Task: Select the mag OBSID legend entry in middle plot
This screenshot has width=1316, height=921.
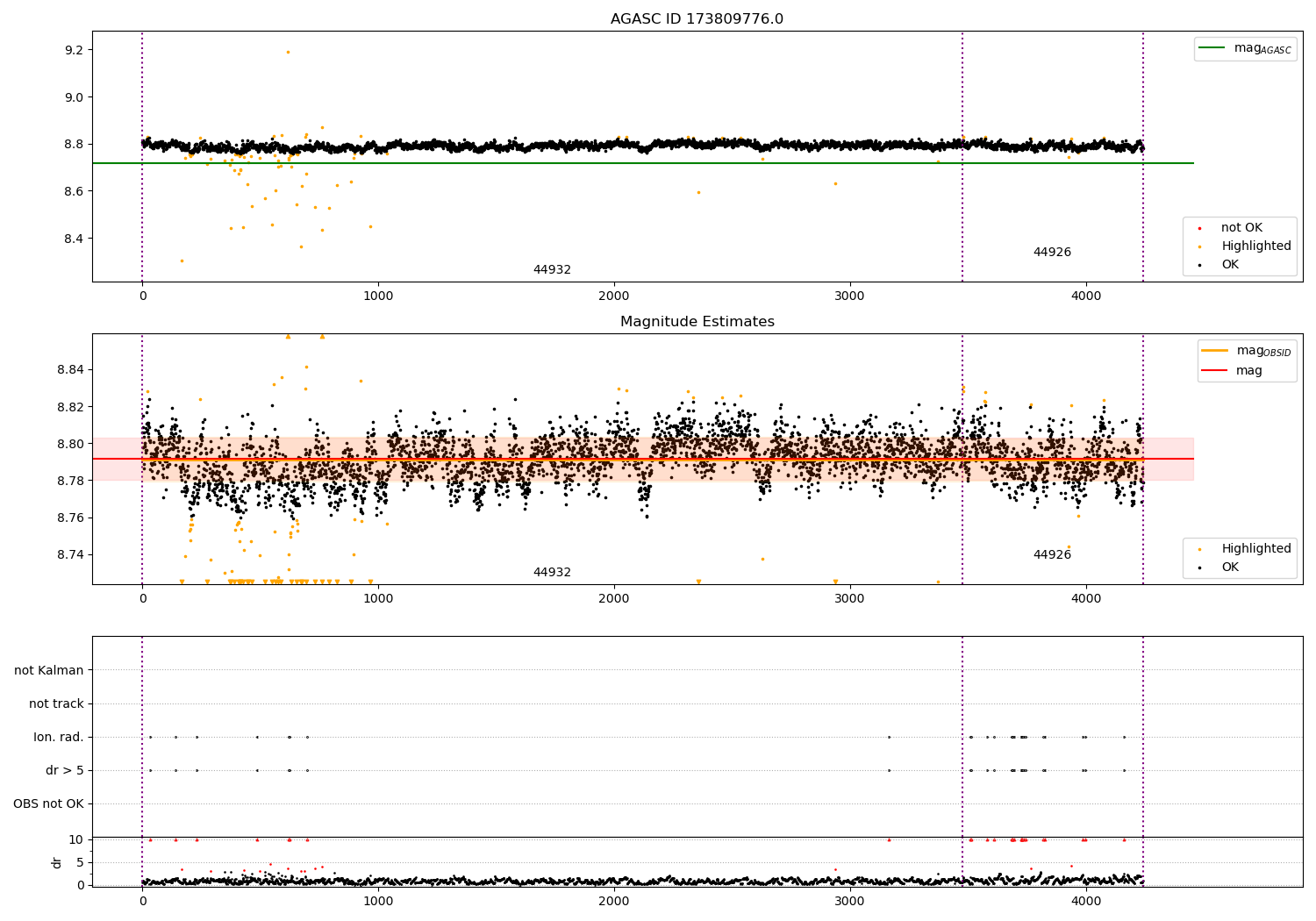Action: point(1247,351)
